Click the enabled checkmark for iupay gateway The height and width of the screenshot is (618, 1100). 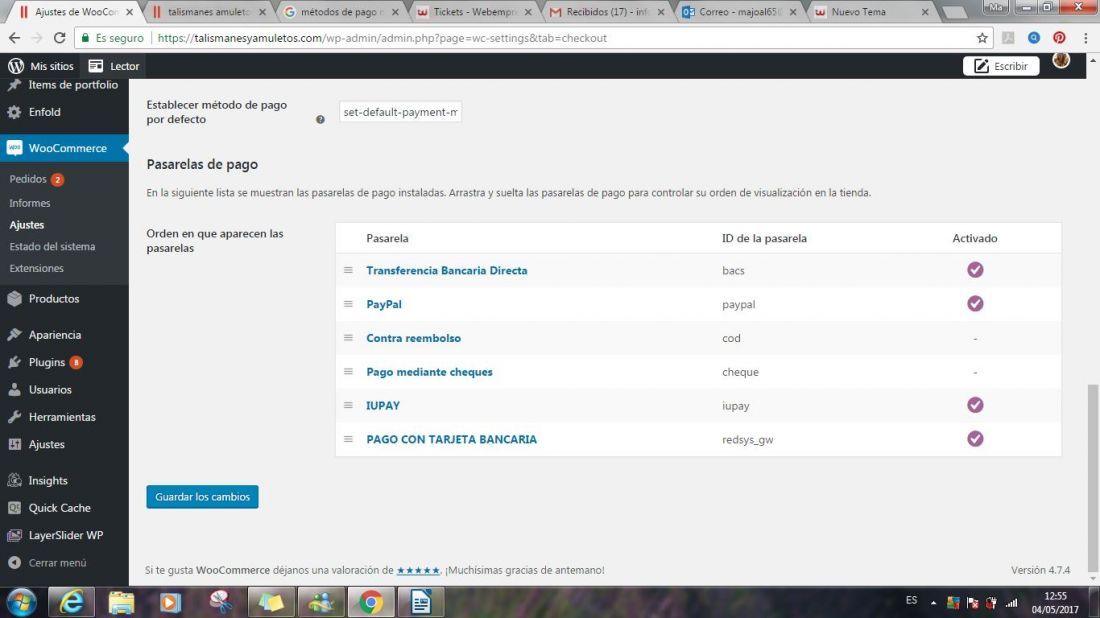(x=975, y=405)
